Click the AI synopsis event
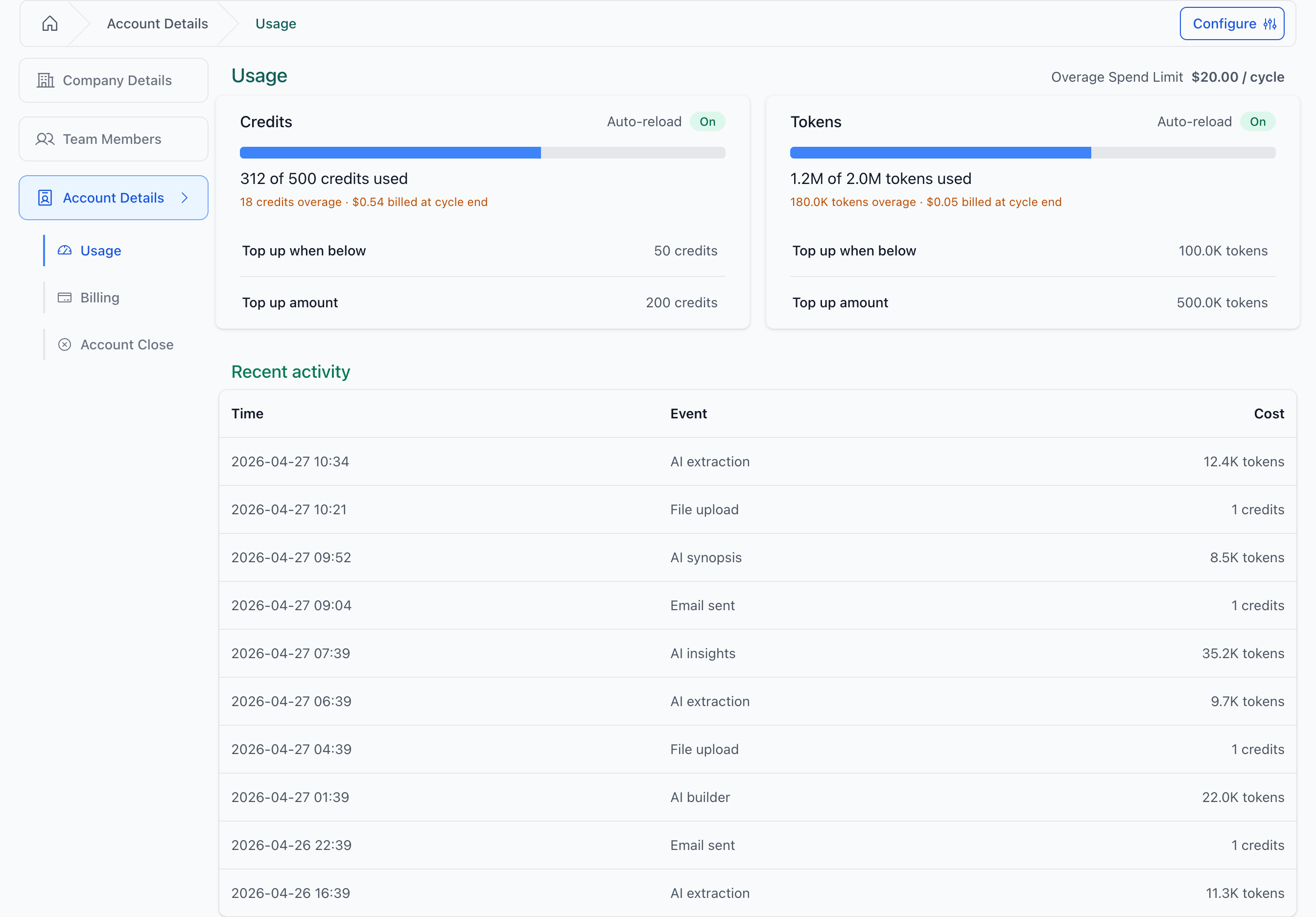 [706, 557]
